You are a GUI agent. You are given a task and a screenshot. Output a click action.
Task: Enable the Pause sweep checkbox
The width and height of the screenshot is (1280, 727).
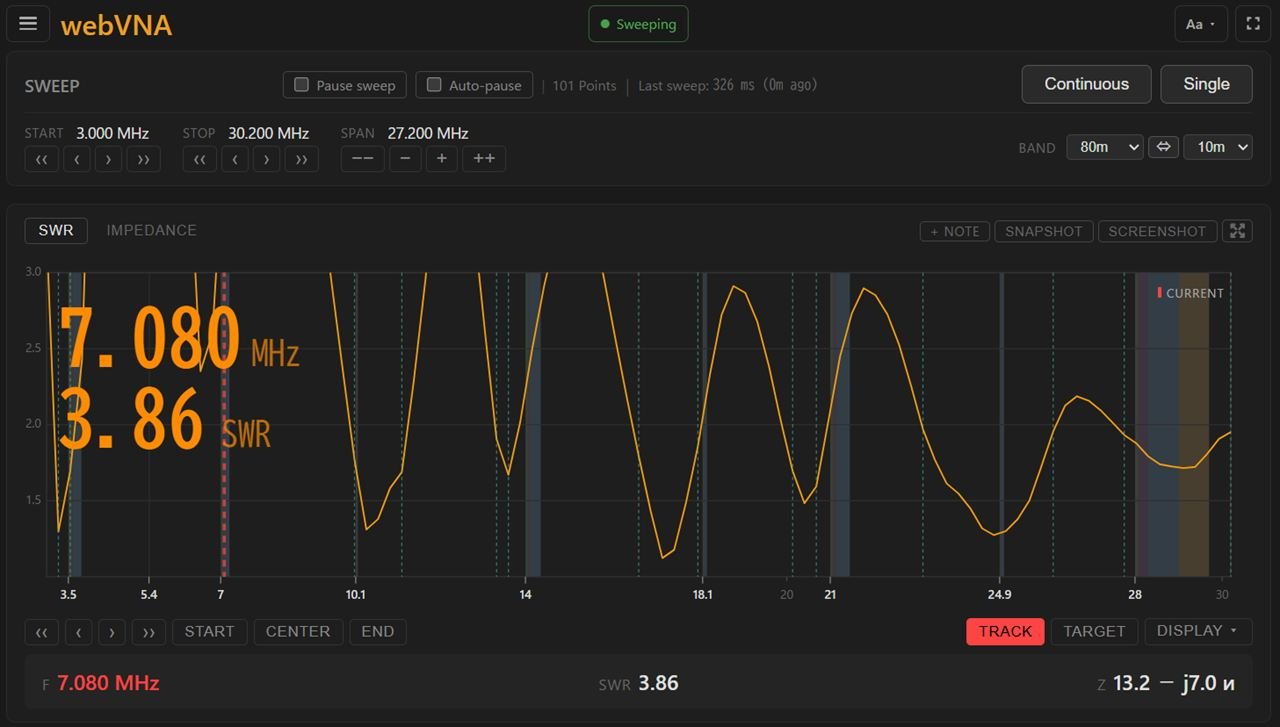(x=345, y=85)
